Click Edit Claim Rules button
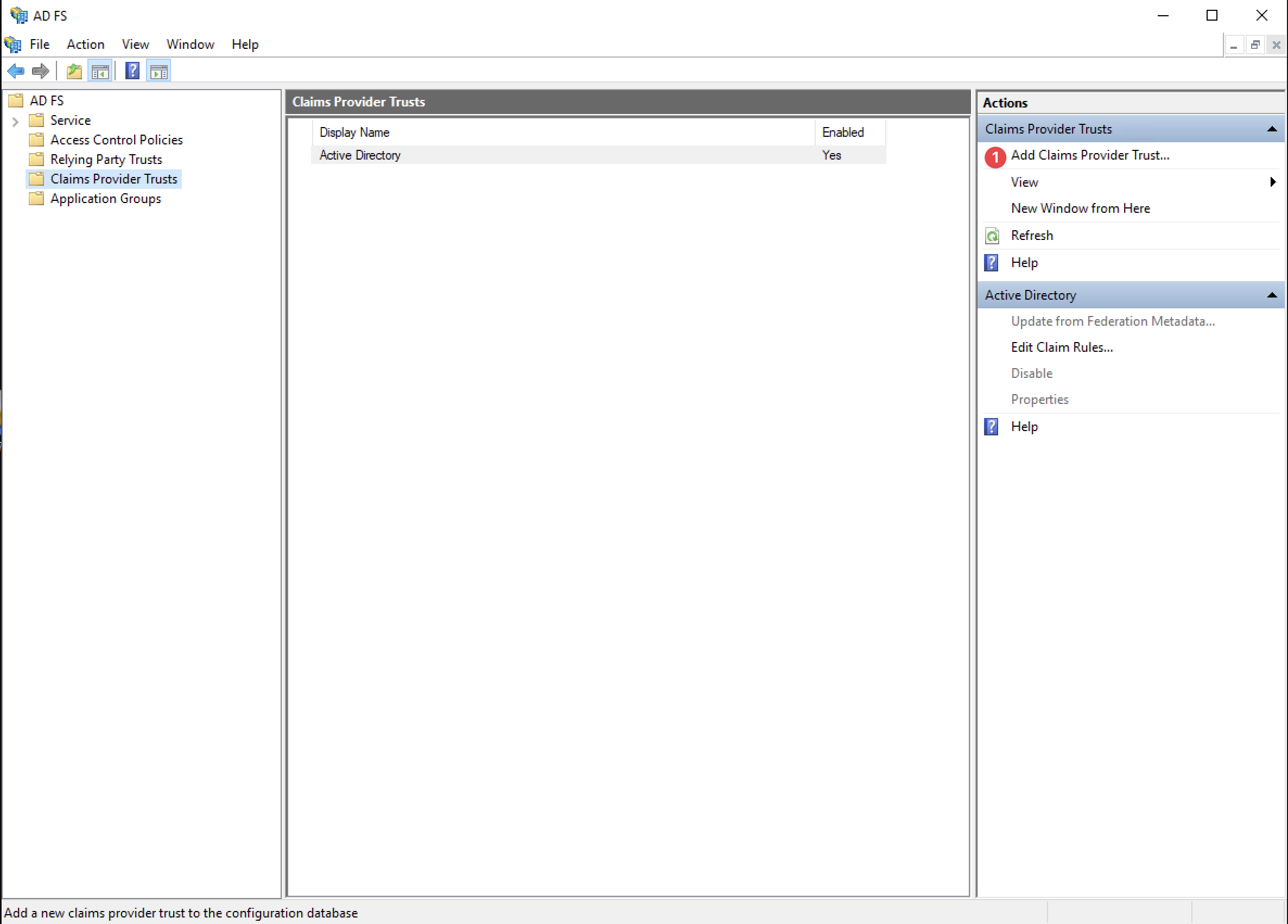 (x=1062, y=347)
